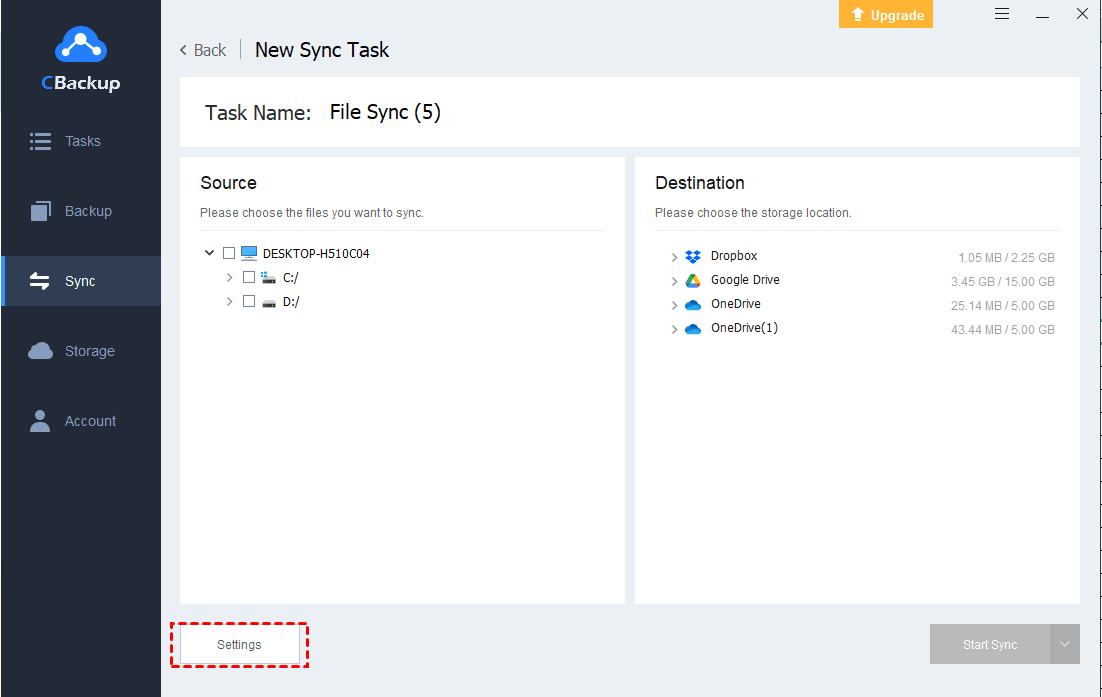Viewport: 1102px width, 697px height.
Task: Select the D:/ drive checkbox
Action: (x=249, y=302)
